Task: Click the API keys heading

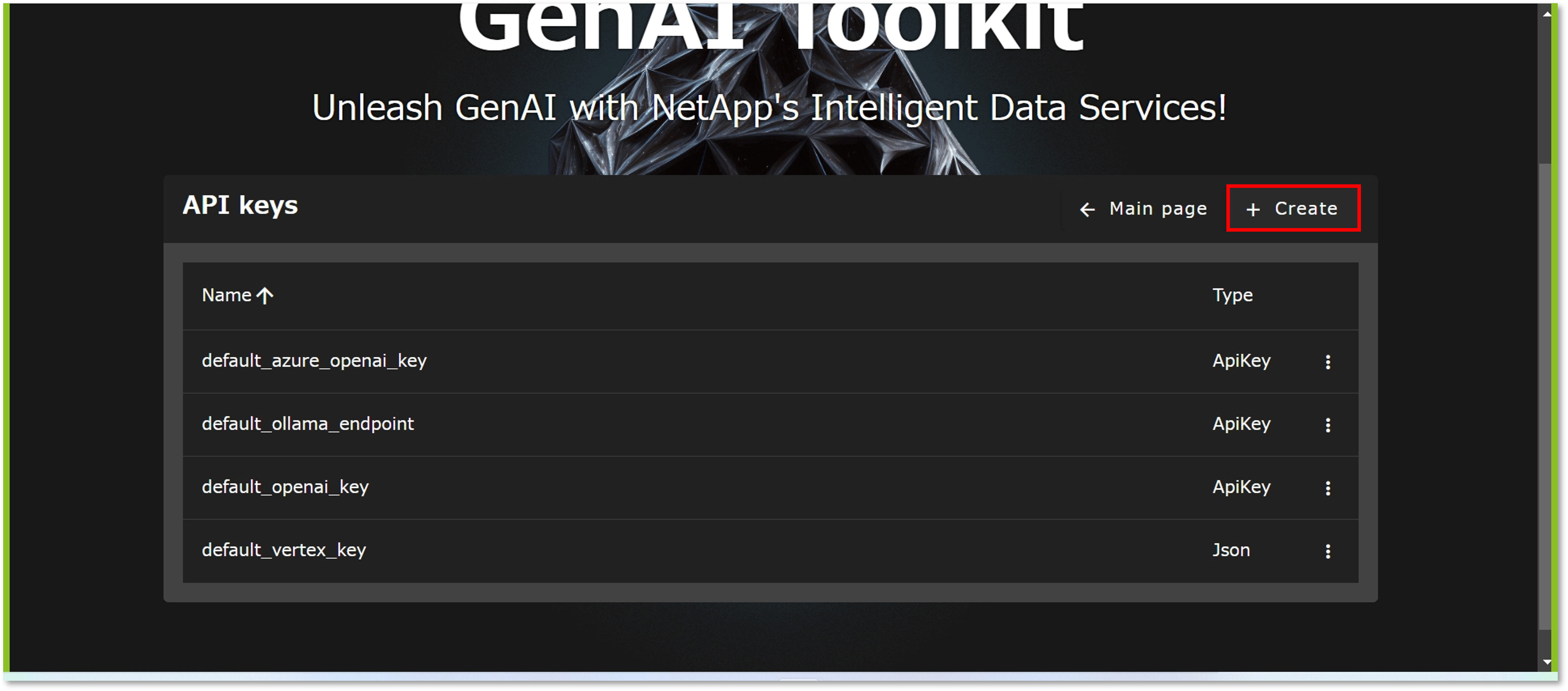Action: coord(241,205)
